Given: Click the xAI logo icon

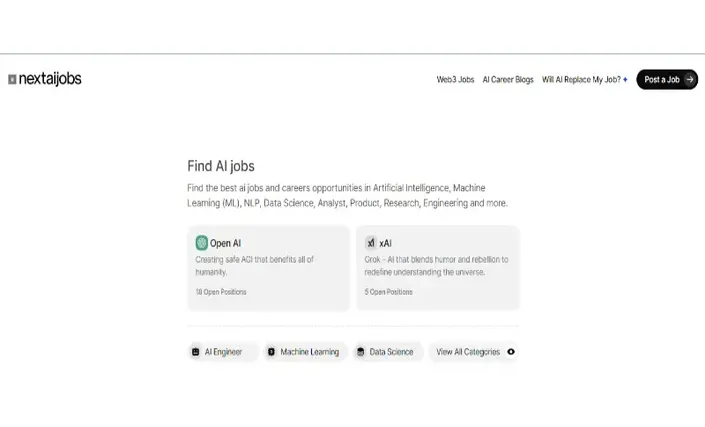Looking at the screenshot, I should pos(370,243).
